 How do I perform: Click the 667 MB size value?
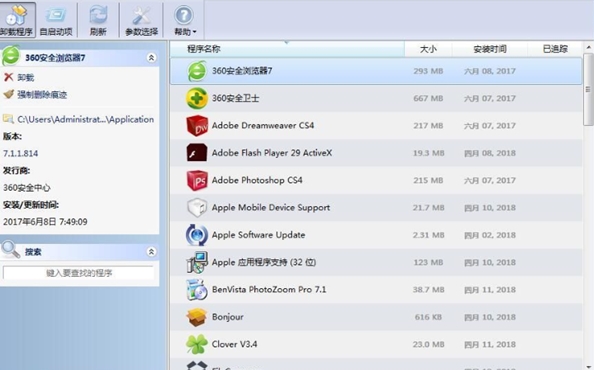428,98
